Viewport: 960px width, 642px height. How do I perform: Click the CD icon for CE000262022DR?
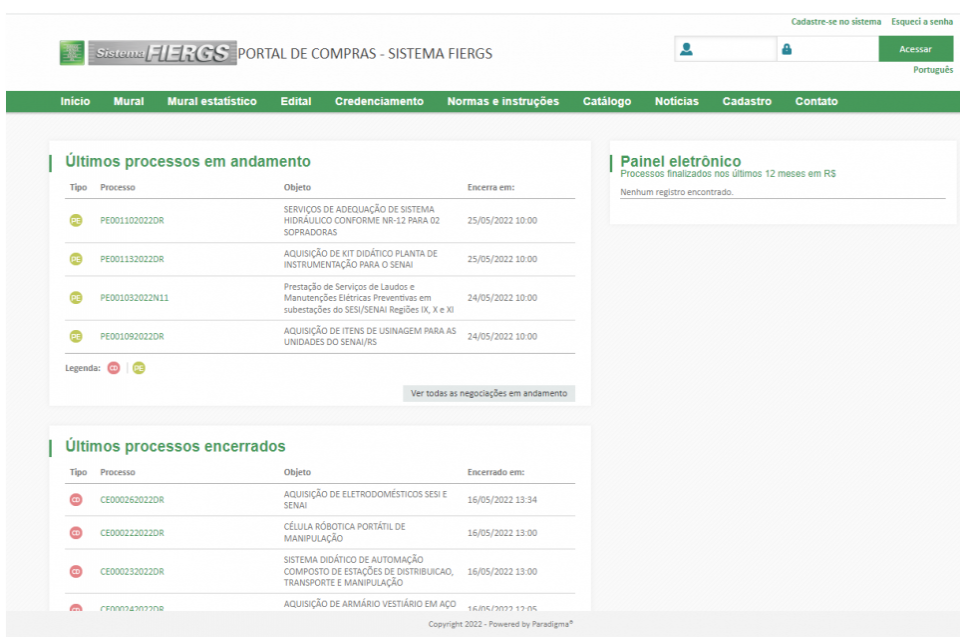point(76,499)
